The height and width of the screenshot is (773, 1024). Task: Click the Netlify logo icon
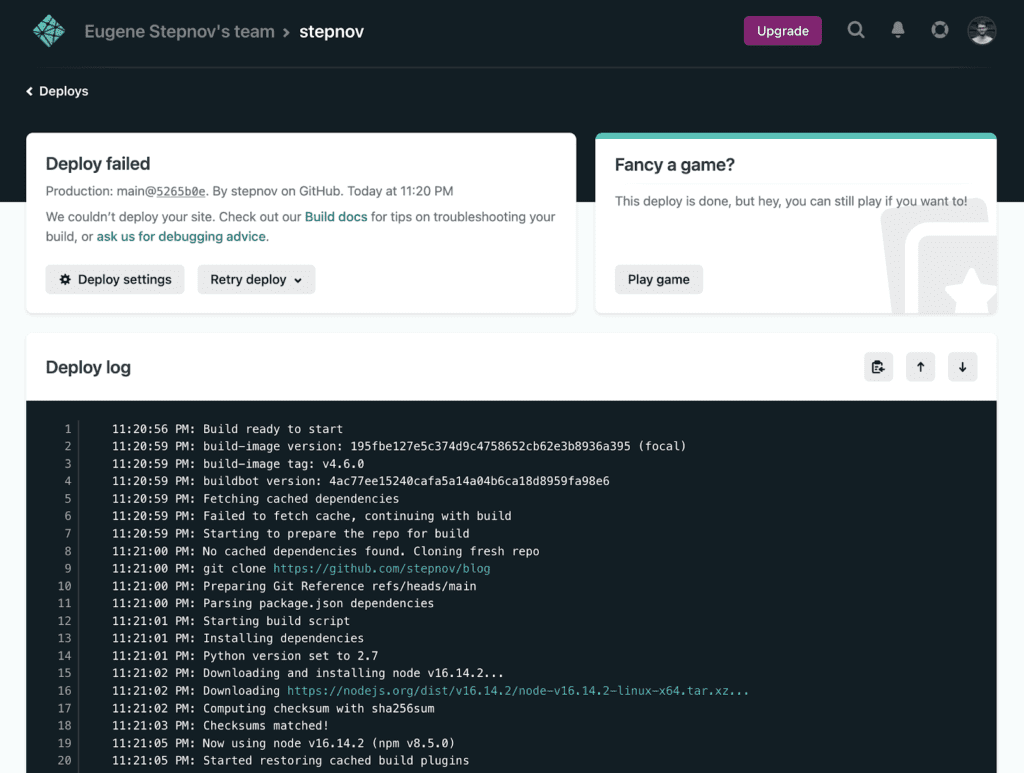(49, 31)
